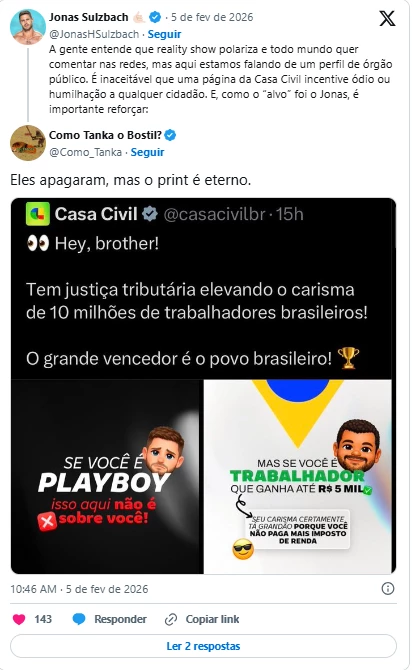Image resolution: width=412 pixels, height=670 pixels.
Task: Follow @JonasHSulzbach via Seguir
Action: point(164,34)
